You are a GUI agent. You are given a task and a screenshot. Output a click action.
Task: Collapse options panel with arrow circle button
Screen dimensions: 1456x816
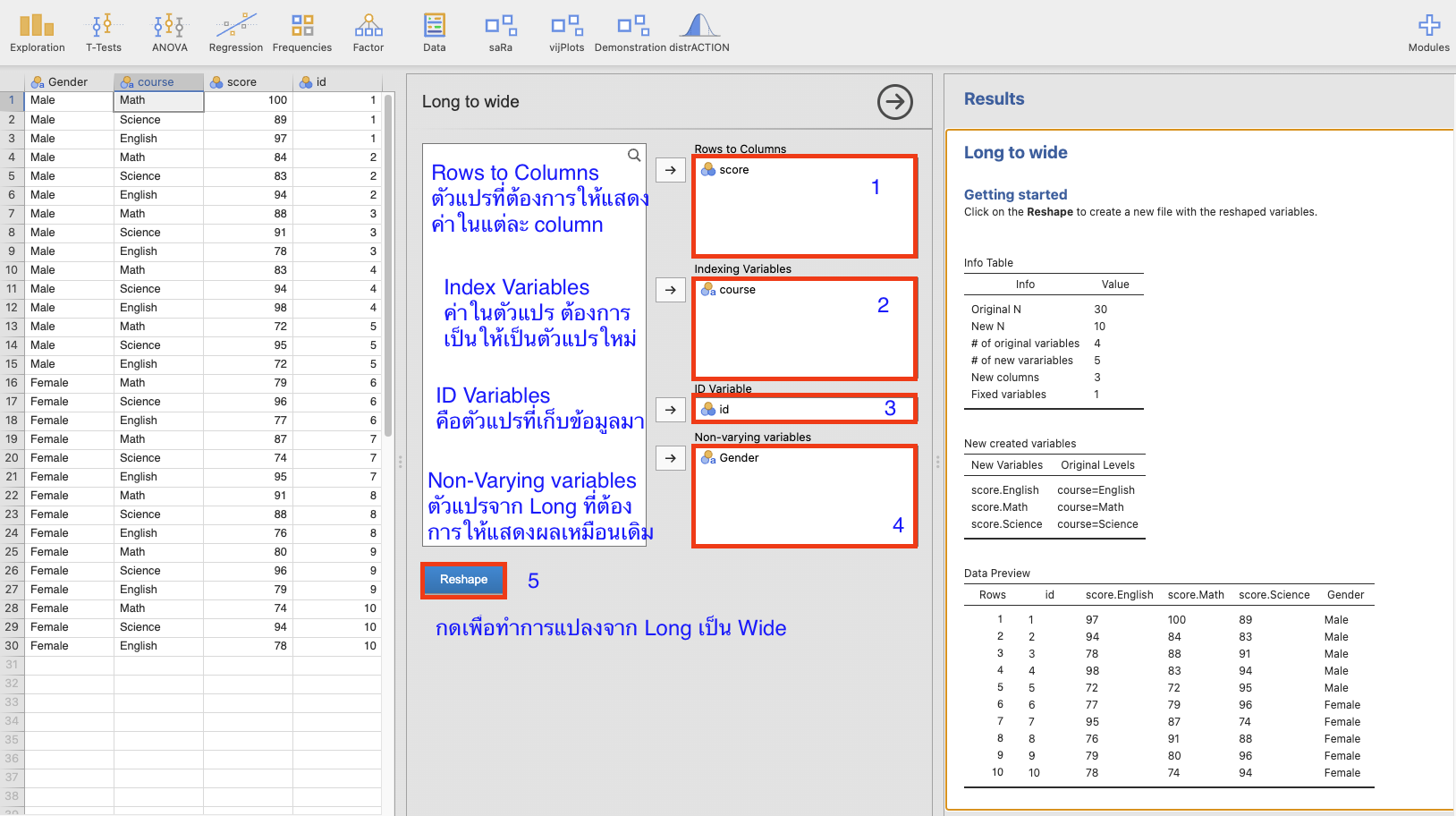tap(894, 102)
